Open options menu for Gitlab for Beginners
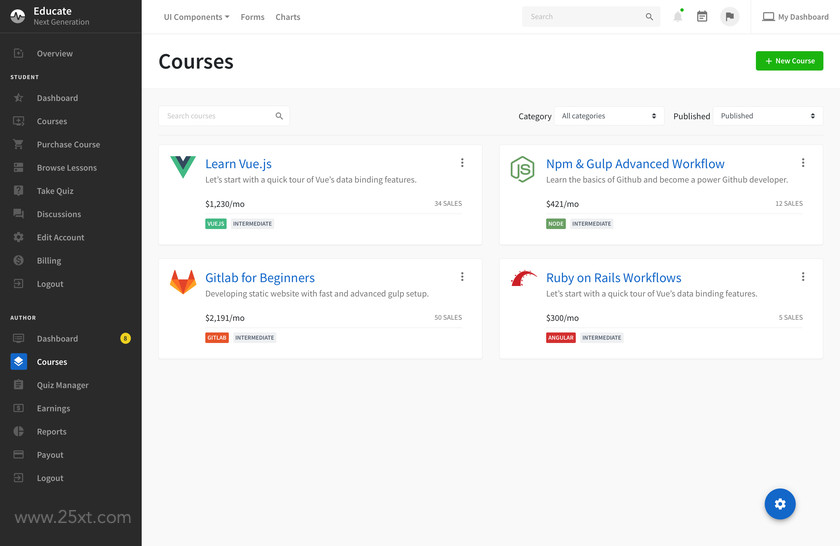The height and width of the screenshot is (546, 840). point(462,277)
